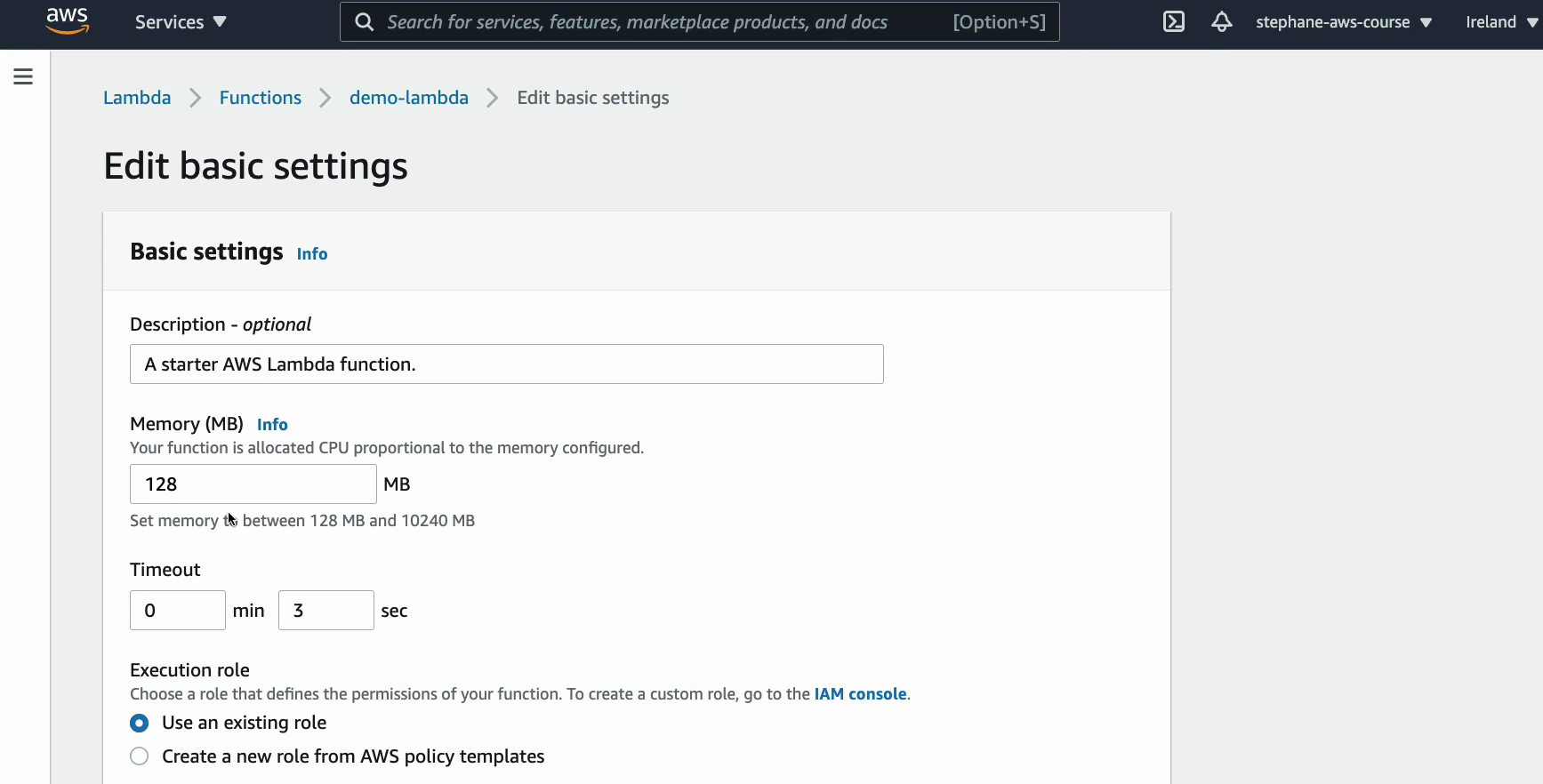Click the Timeout seconds field
Viewport: 1543px width, 784px height.
[x=326, y=611]
